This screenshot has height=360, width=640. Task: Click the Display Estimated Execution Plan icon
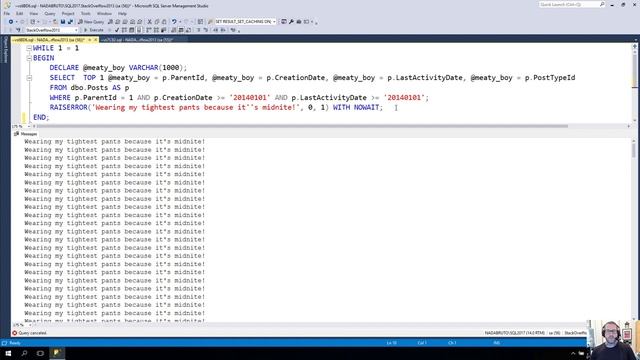[124, 30]
